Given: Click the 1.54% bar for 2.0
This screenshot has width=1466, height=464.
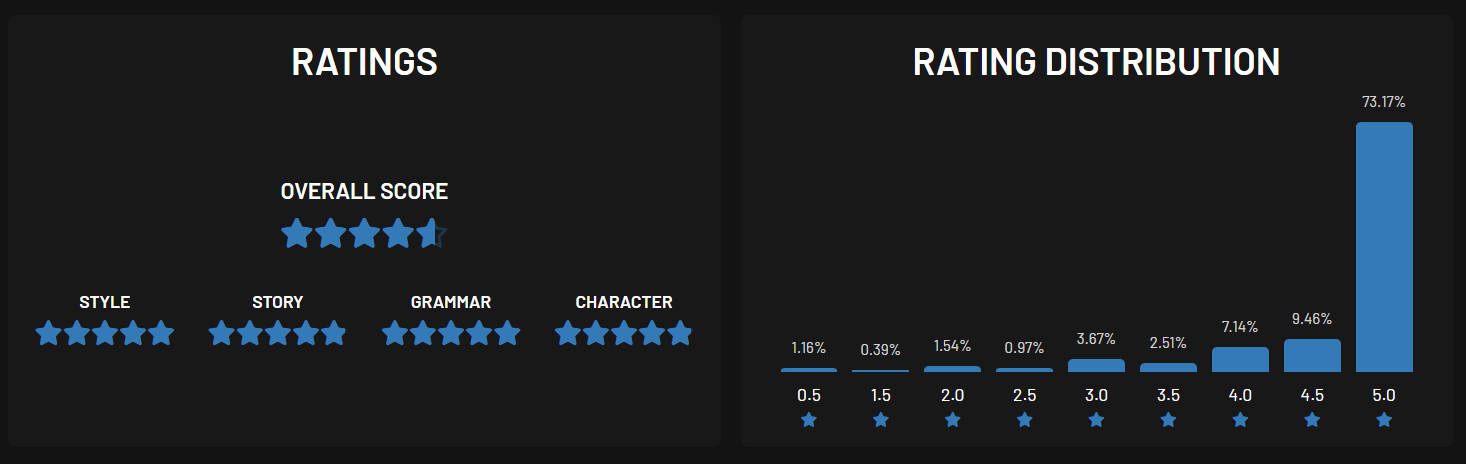Looking at the screenshot, I should [x=952, y=369].
